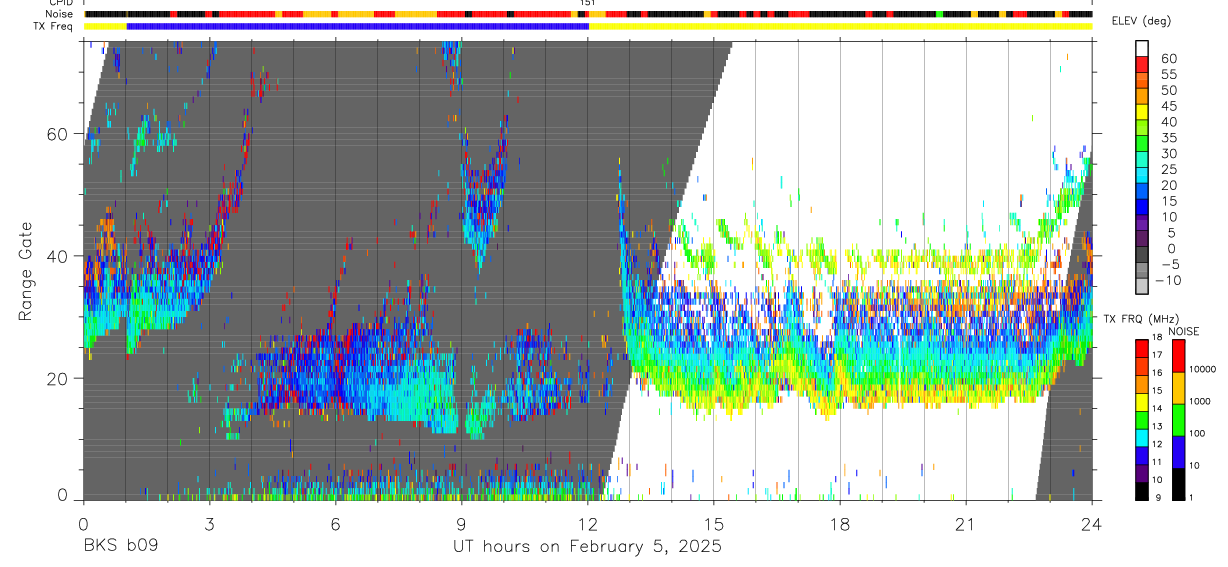Click the '12' tick label on the UT hours axis
This screenshot has width=1228, height=567.
coord(587,524)
